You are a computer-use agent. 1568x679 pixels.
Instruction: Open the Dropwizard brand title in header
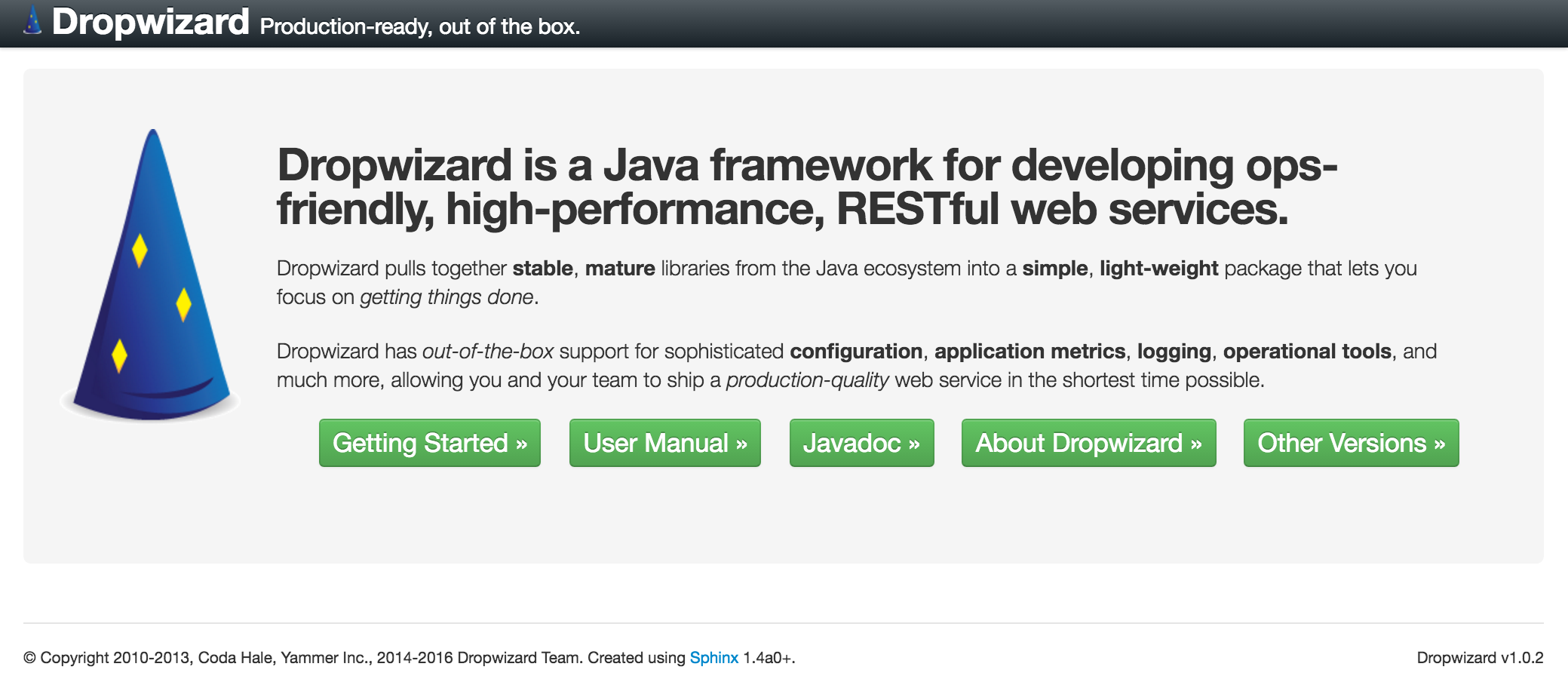pos(150,22)
